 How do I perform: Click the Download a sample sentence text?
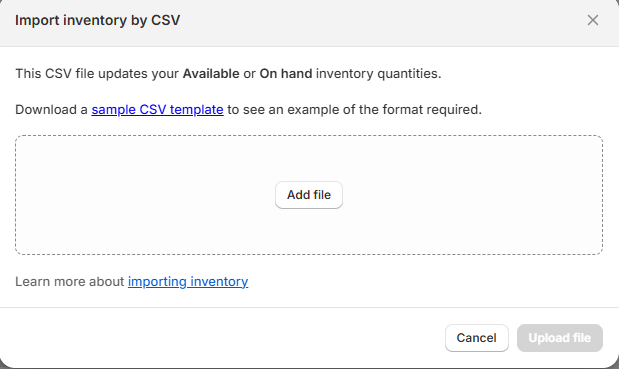pos(248,109)
